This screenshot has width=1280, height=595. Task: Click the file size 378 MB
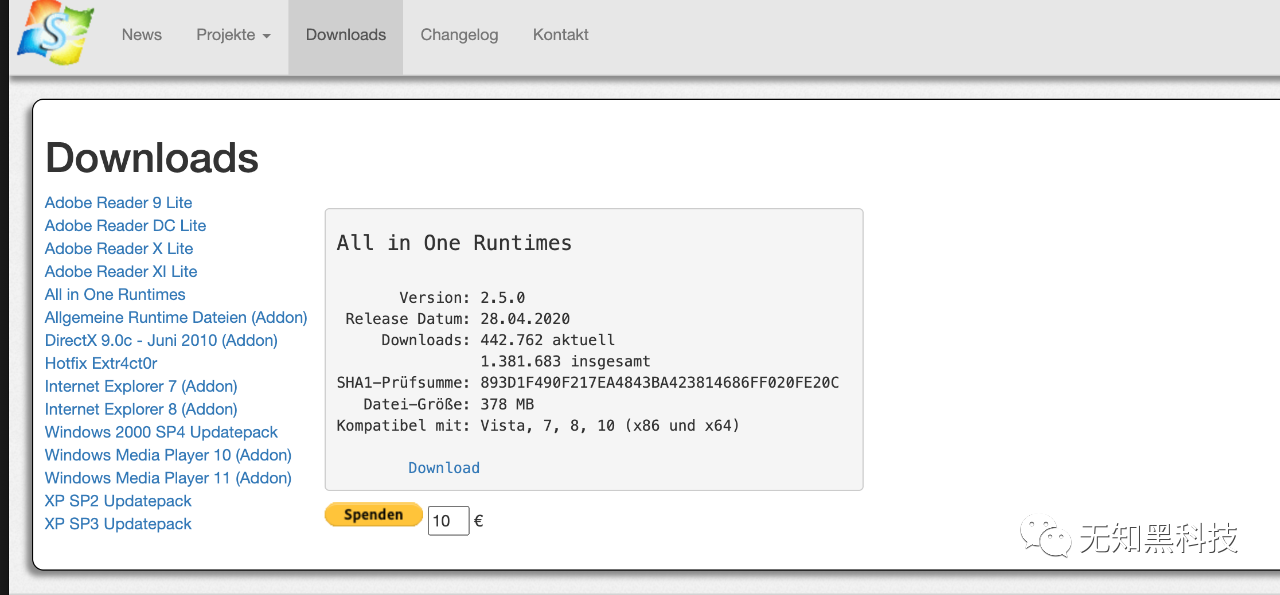[507, 405]
